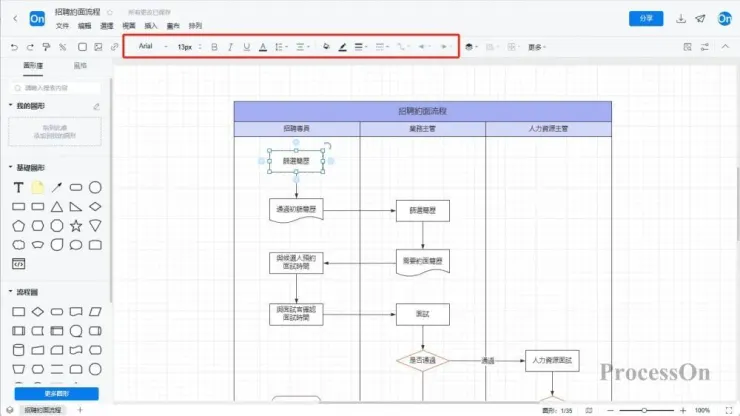Click the download icon
Screen dimensions: 740x416
pyautogui.click(x=681, y=19)
